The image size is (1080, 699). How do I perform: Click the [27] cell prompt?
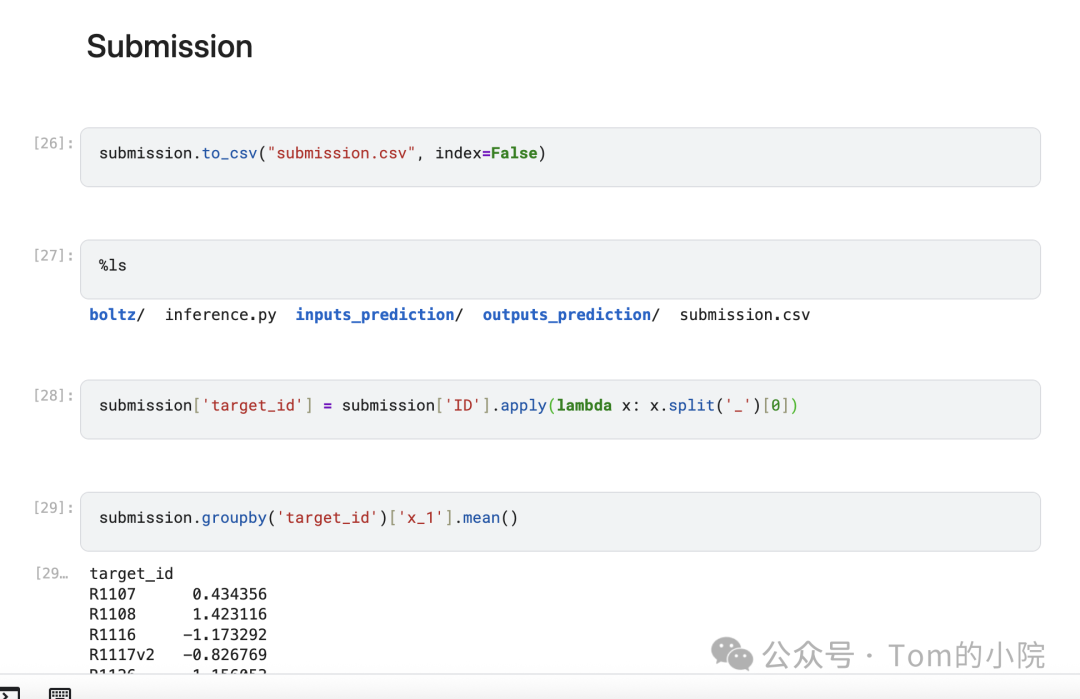click(53, 255)
